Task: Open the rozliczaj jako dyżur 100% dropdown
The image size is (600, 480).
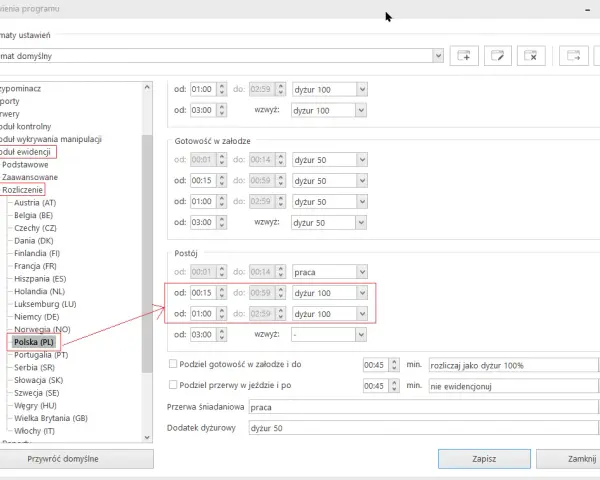Action: click(514, 365)
